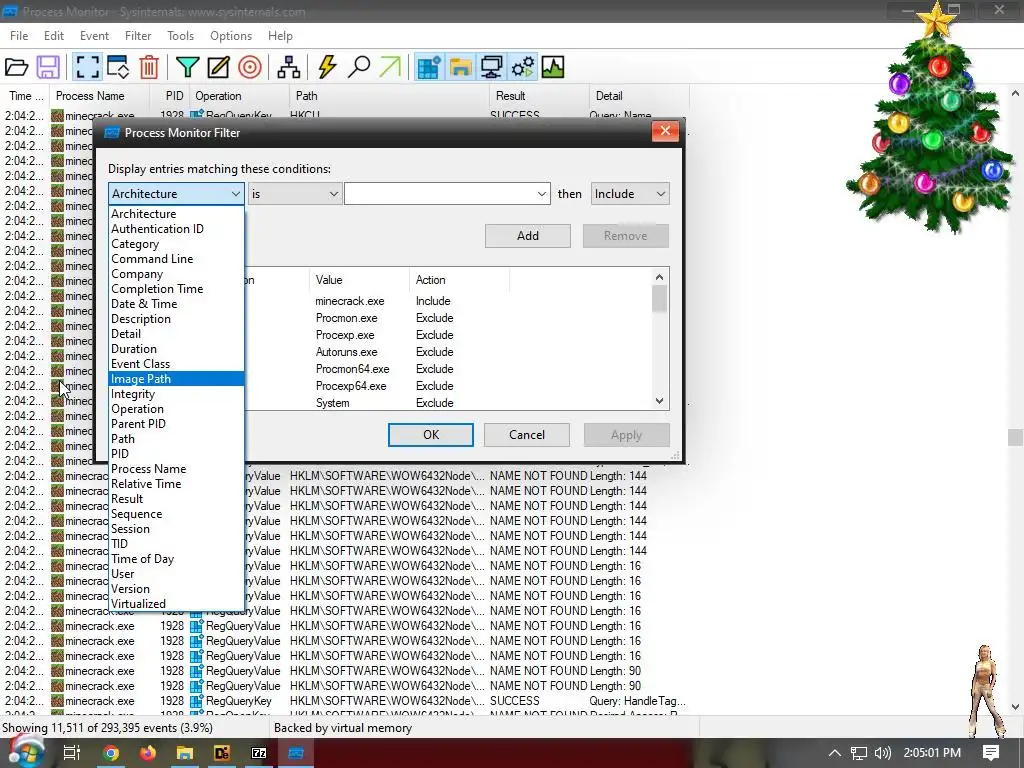
Task: Open the notification center icon
Action: pyautogui.click(x=991, y=753)
